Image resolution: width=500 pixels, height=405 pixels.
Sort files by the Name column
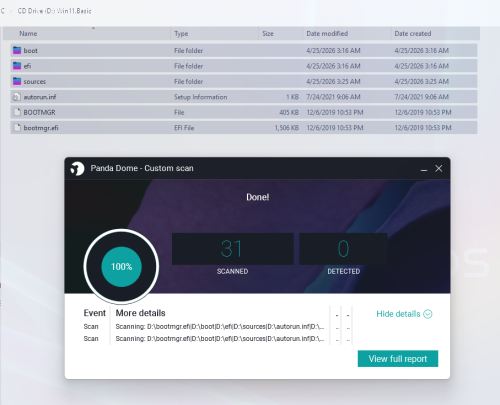pyautogui.click(x=87, y=34)
